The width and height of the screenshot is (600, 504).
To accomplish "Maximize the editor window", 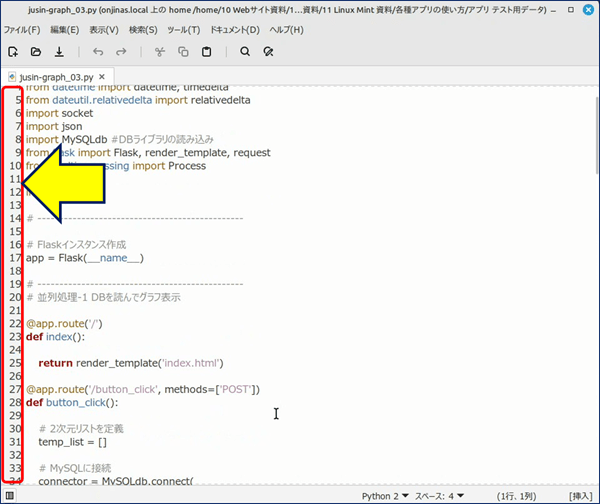I will click(571, 10).
